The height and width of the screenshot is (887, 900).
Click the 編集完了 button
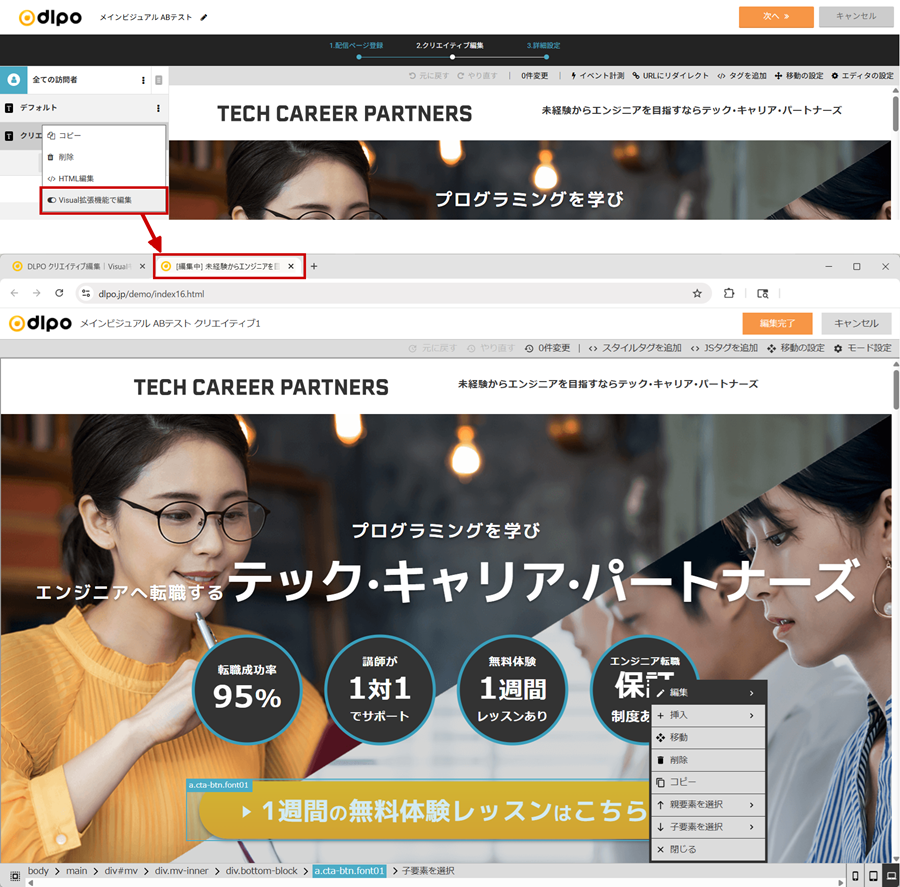777,324
